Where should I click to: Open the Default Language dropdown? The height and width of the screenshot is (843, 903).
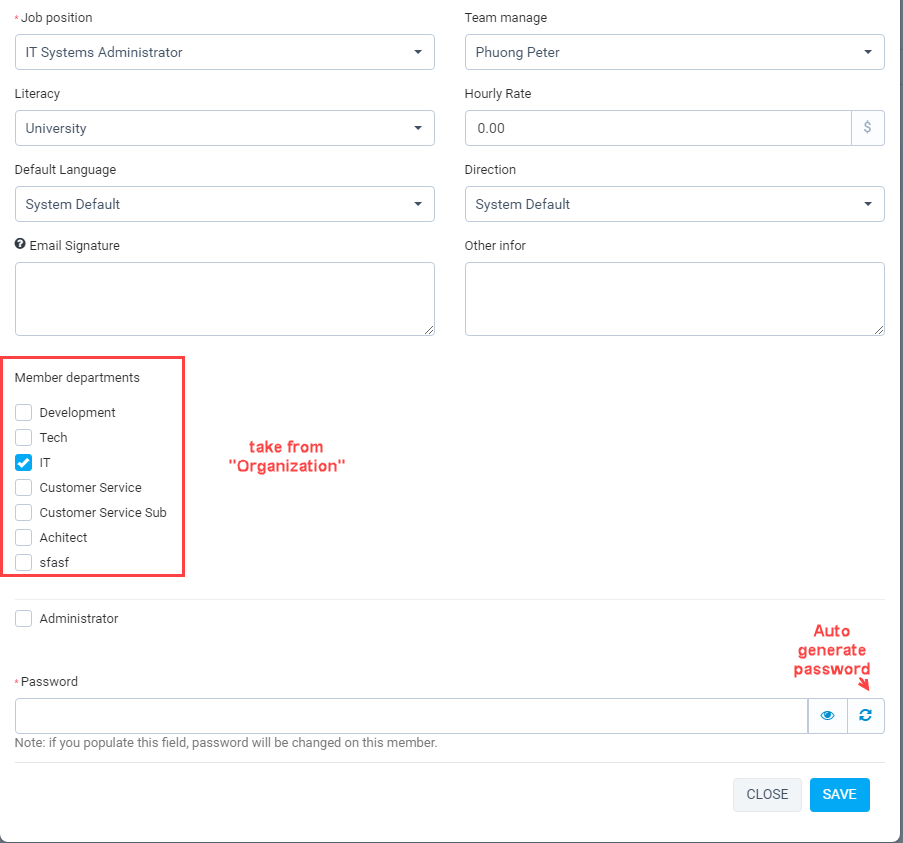[x=225, y=204]
